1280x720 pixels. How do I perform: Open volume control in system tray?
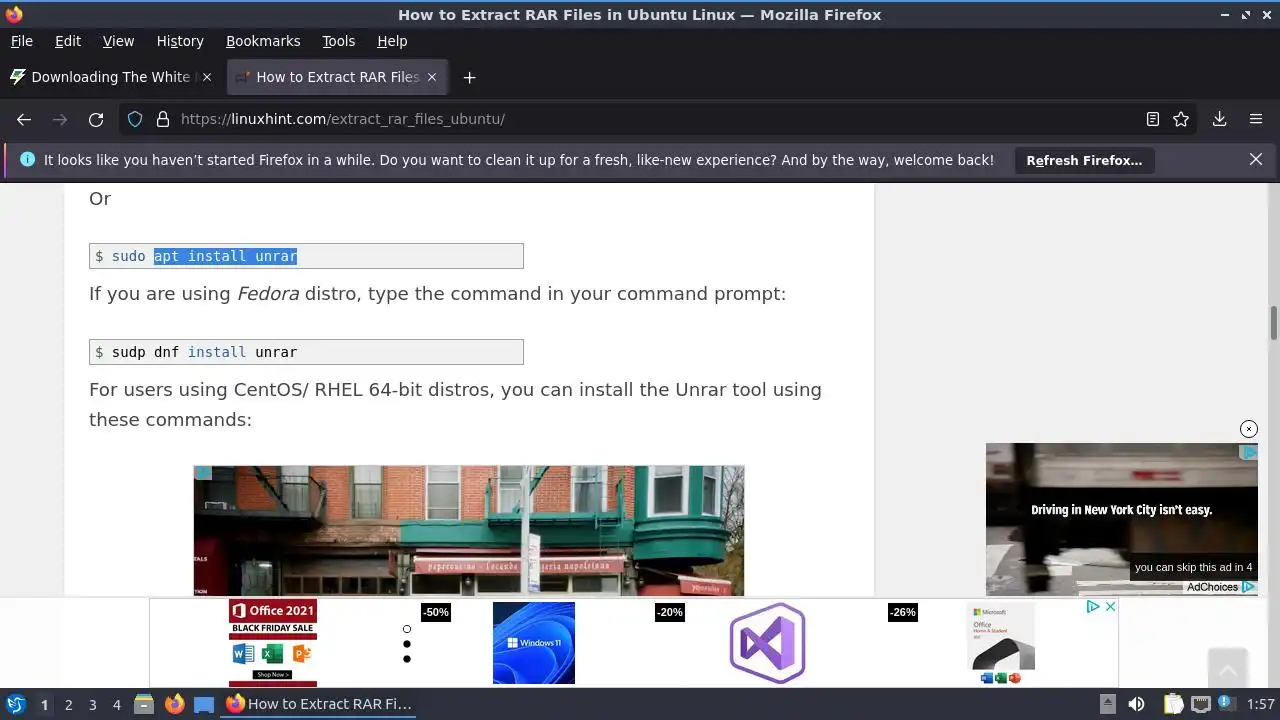[1136, 704]
